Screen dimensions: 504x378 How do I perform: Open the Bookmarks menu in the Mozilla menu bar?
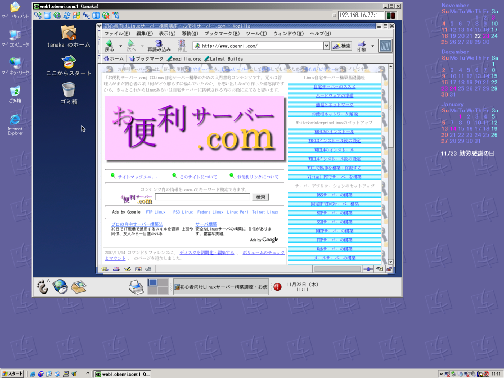tap(222, 33)
